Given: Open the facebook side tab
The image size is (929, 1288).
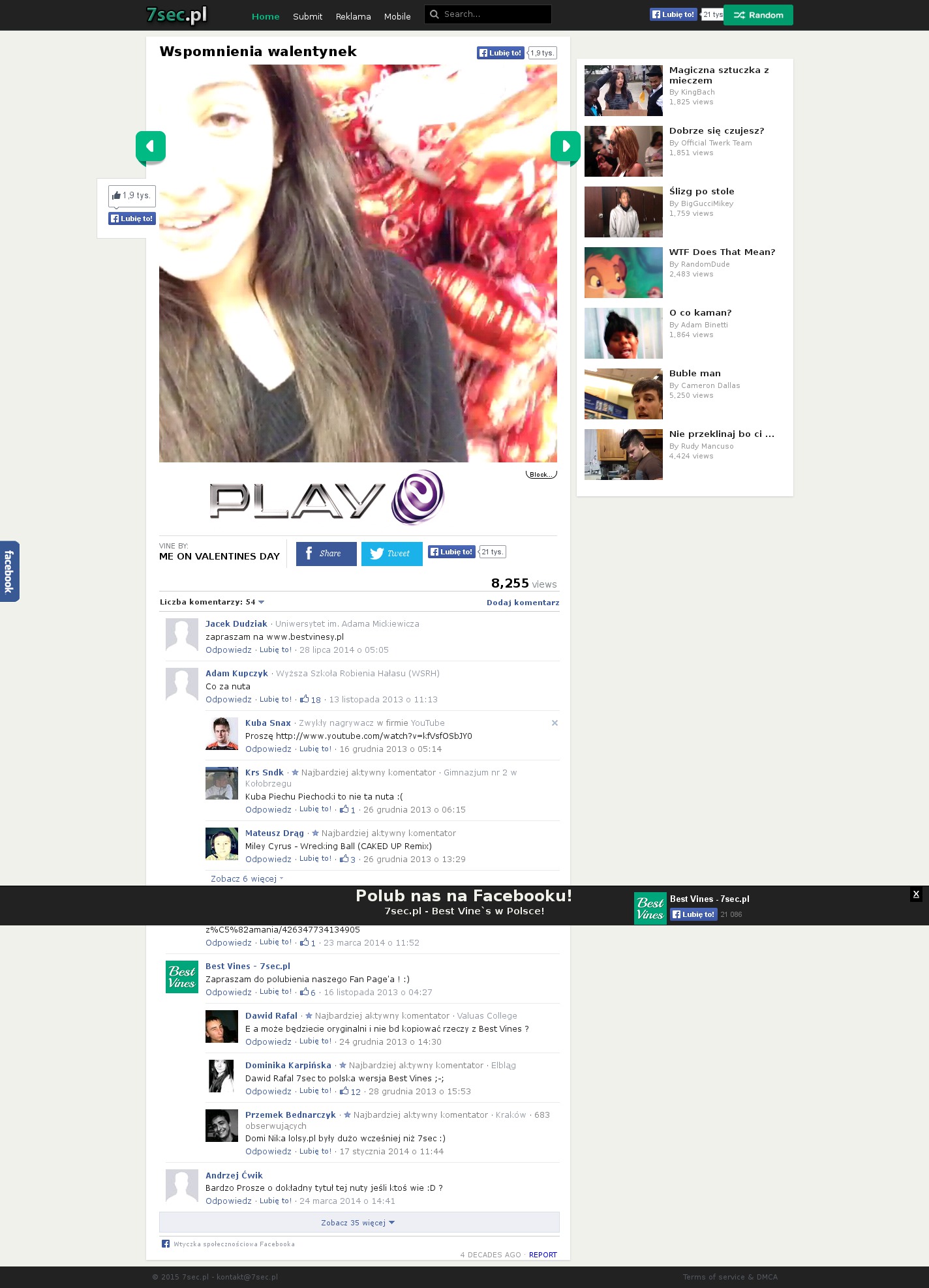Looking at the screenshot, I should (9, 571).
